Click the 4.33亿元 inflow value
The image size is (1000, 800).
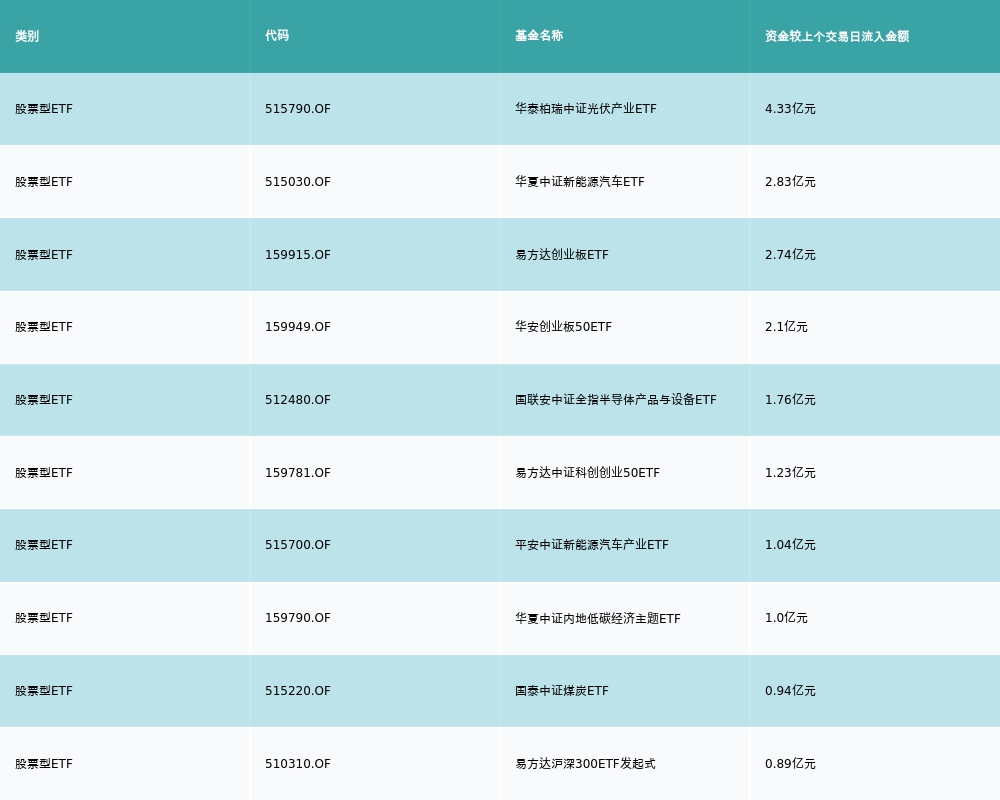point(790,108)
